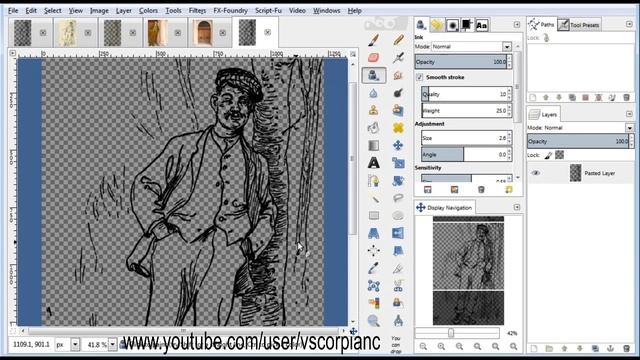Screen dimensions: 640x360
Task: Select the Measure compass tool
Action: [x=398, y=321]
